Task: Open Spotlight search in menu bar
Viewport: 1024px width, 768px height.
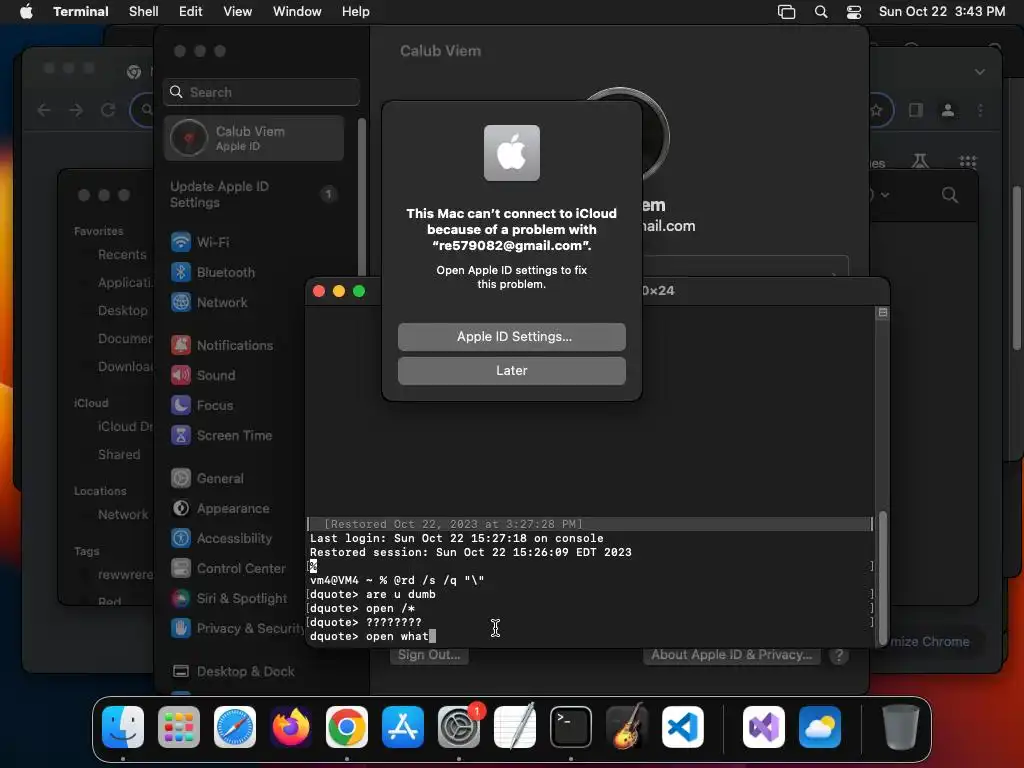Action: click(x=821, y=12)
